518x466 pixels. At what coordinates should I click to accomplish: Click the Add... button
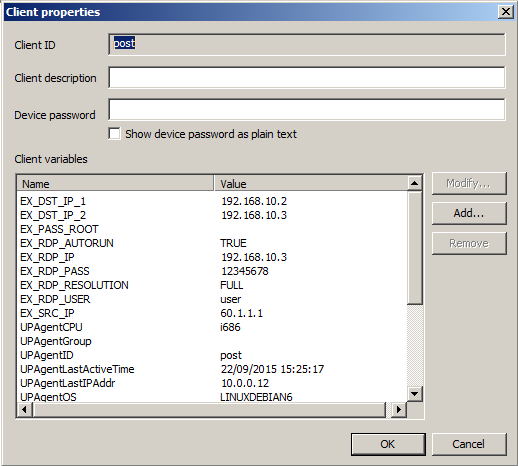[469, 213]
